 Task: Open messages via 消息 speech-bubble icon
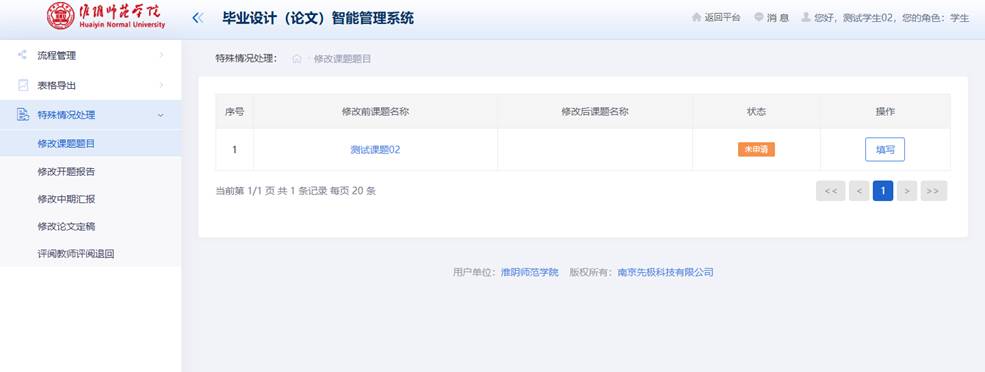759,18
